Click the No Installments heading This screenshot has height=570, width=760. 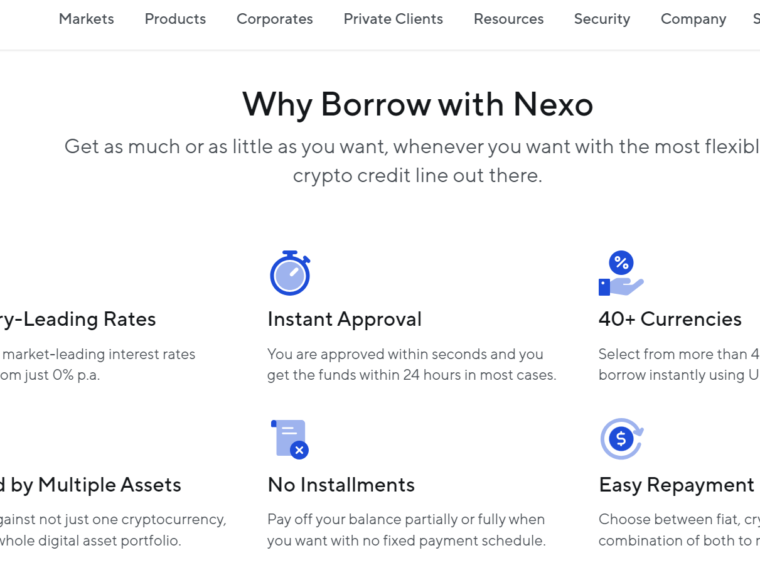(x=341, y=485)
